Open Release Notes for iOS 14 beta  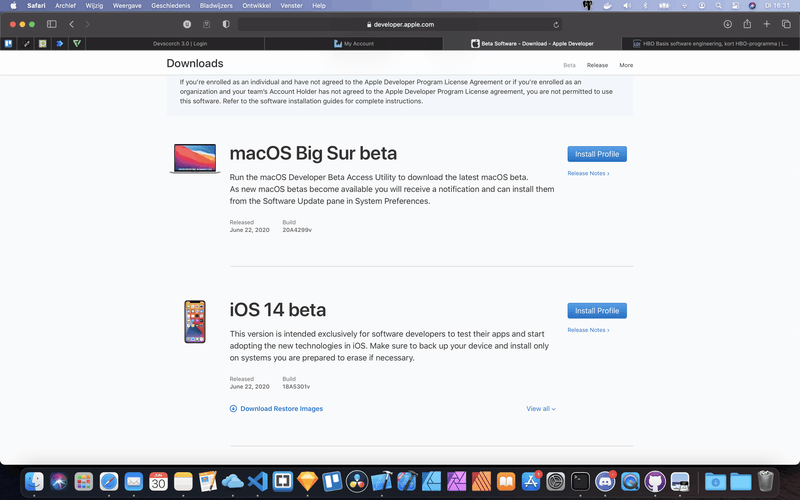tap(588, 330)
